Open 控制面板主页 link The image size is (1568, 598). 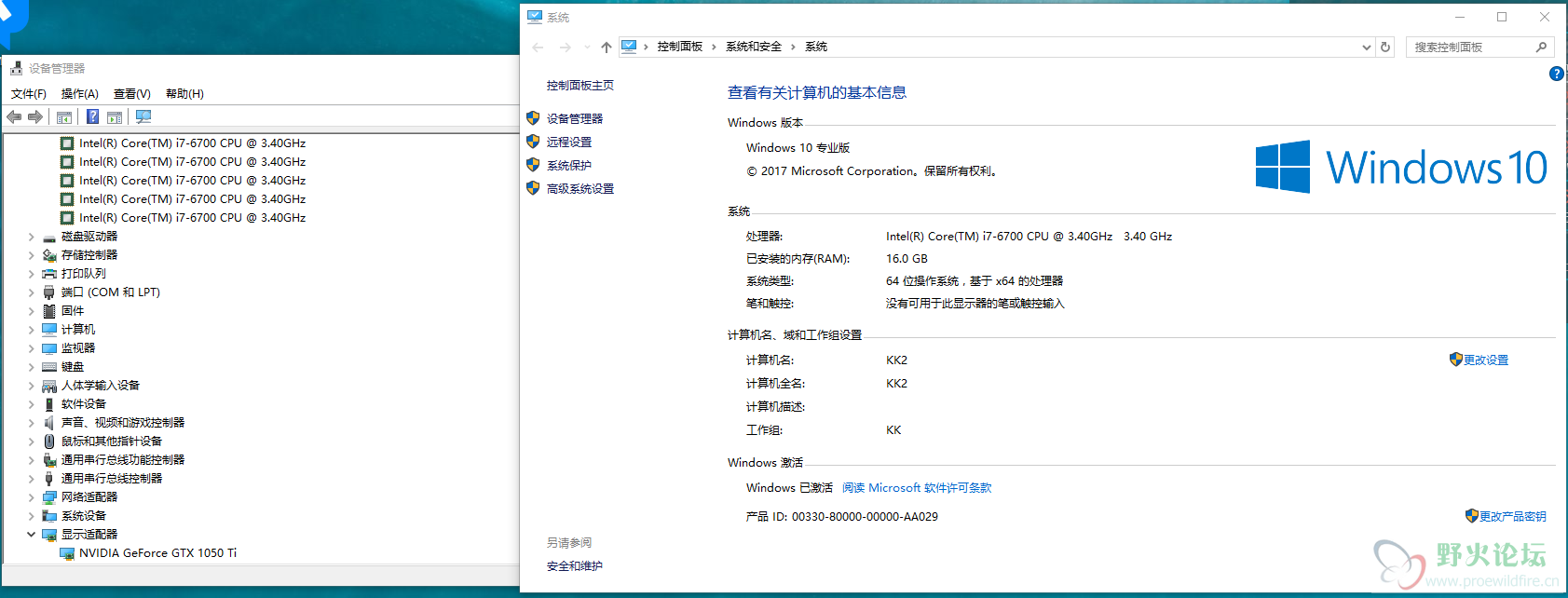click(x=580, y=86)
